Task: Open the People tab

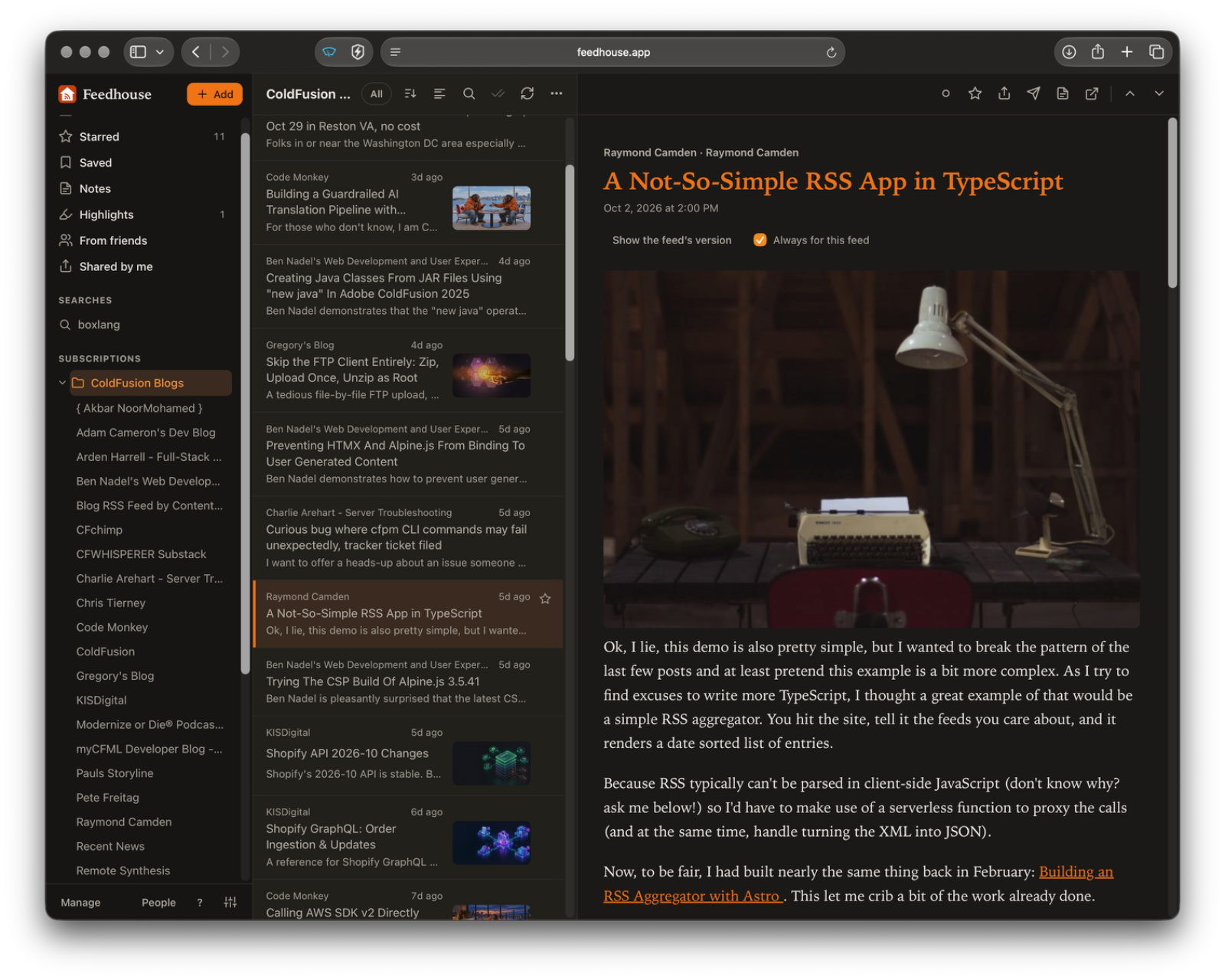Action: [158, 903]
